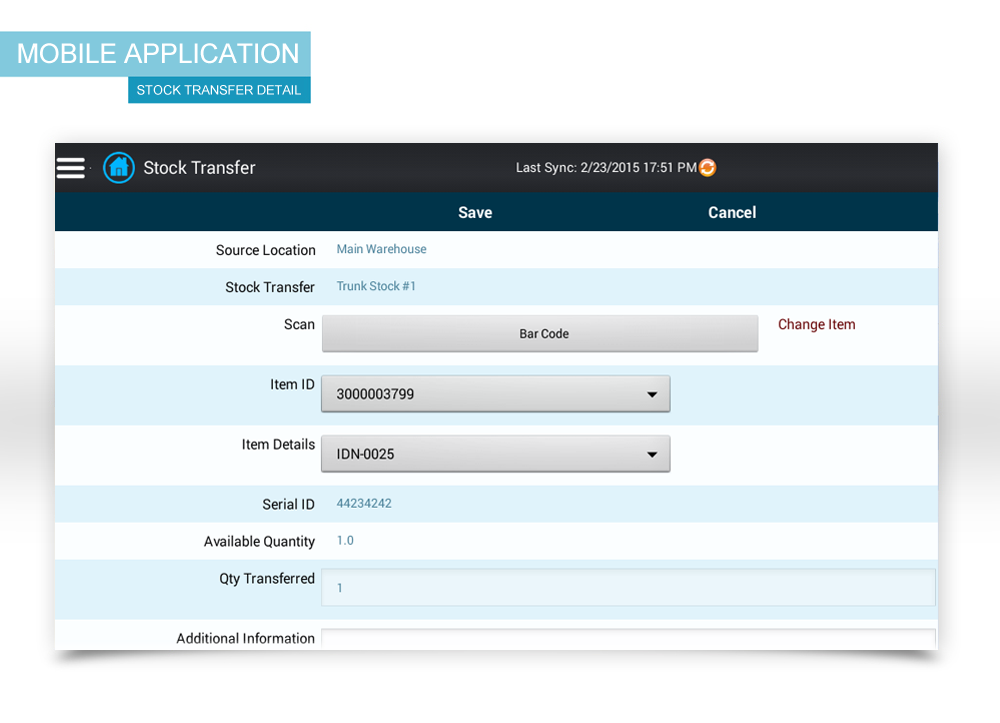
Task: Click the Mobile Application banner heading
Action: (x=157, y=54)
